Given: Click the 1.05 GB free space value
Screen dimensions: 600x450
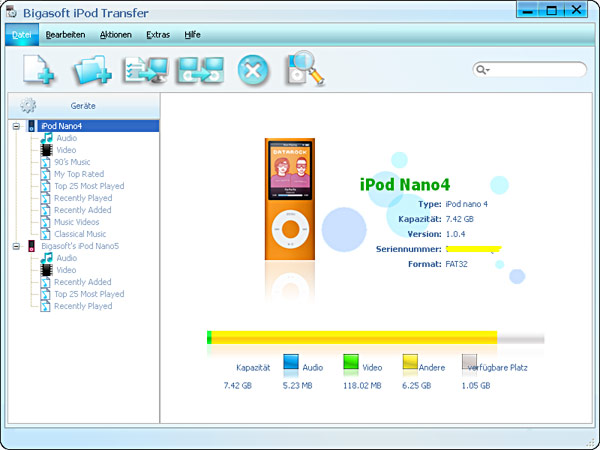Looking at the screenshot, I should pyautogui.click(x=476, y=385).
